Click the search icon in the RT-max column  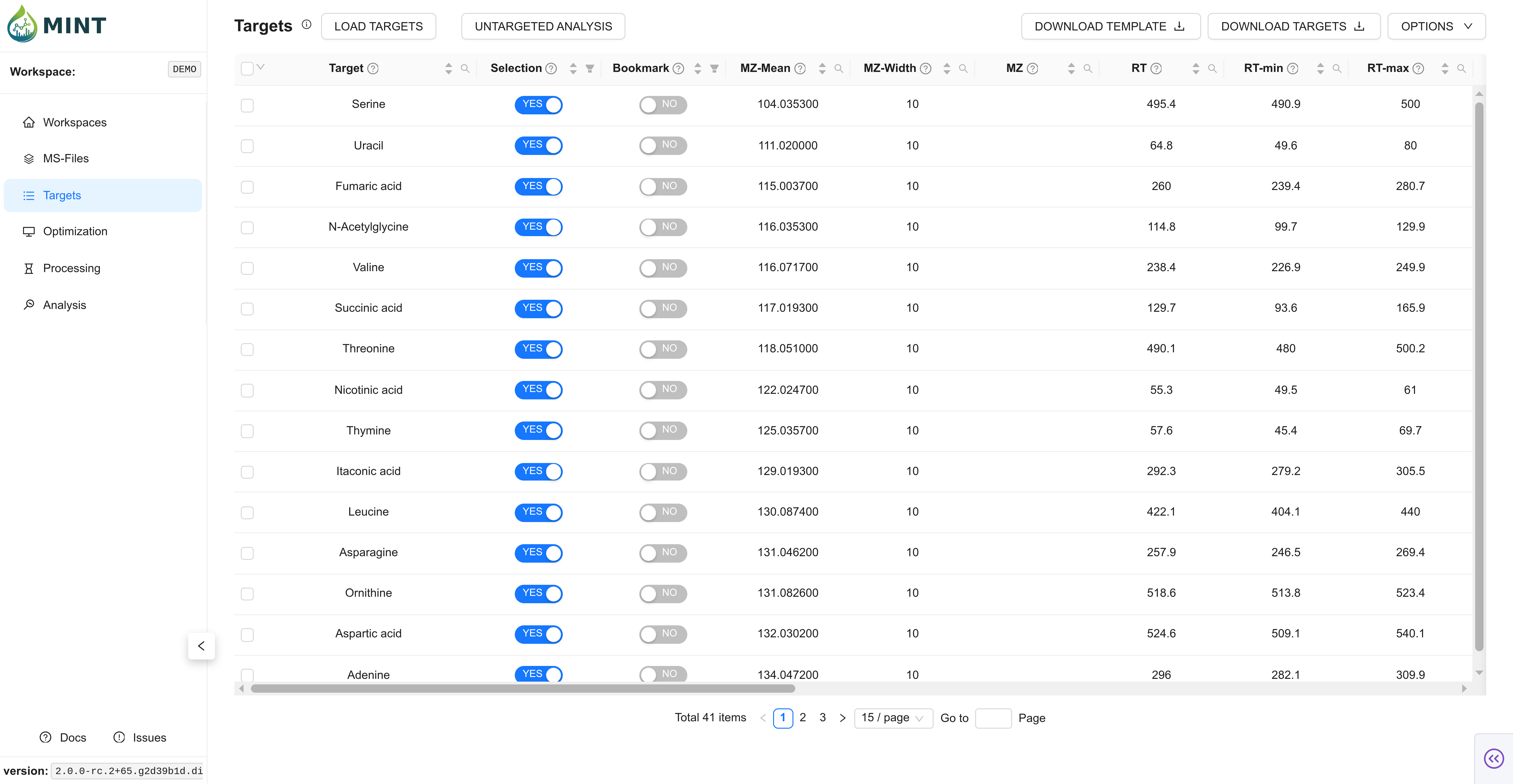tap(1461, 69)
